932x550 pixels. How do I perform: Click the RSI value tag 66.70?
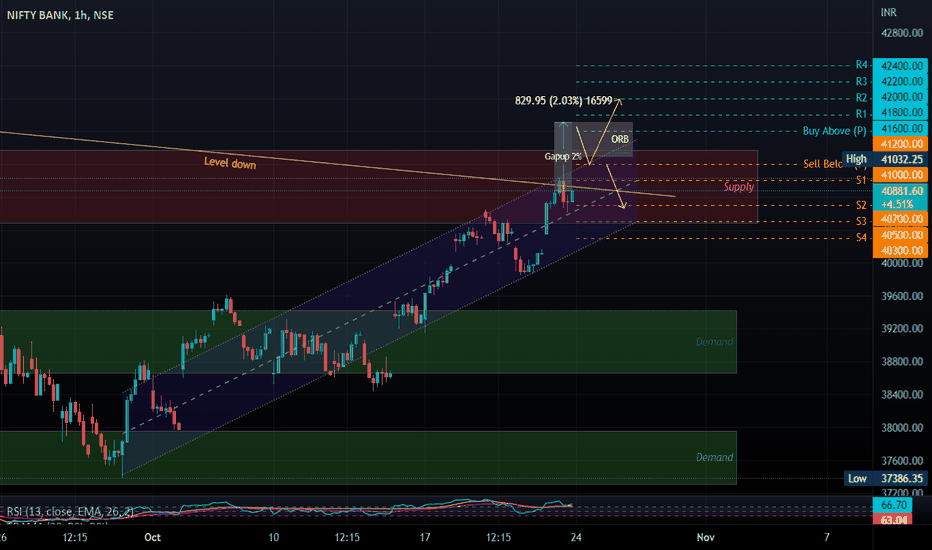[x=893, y=505]
